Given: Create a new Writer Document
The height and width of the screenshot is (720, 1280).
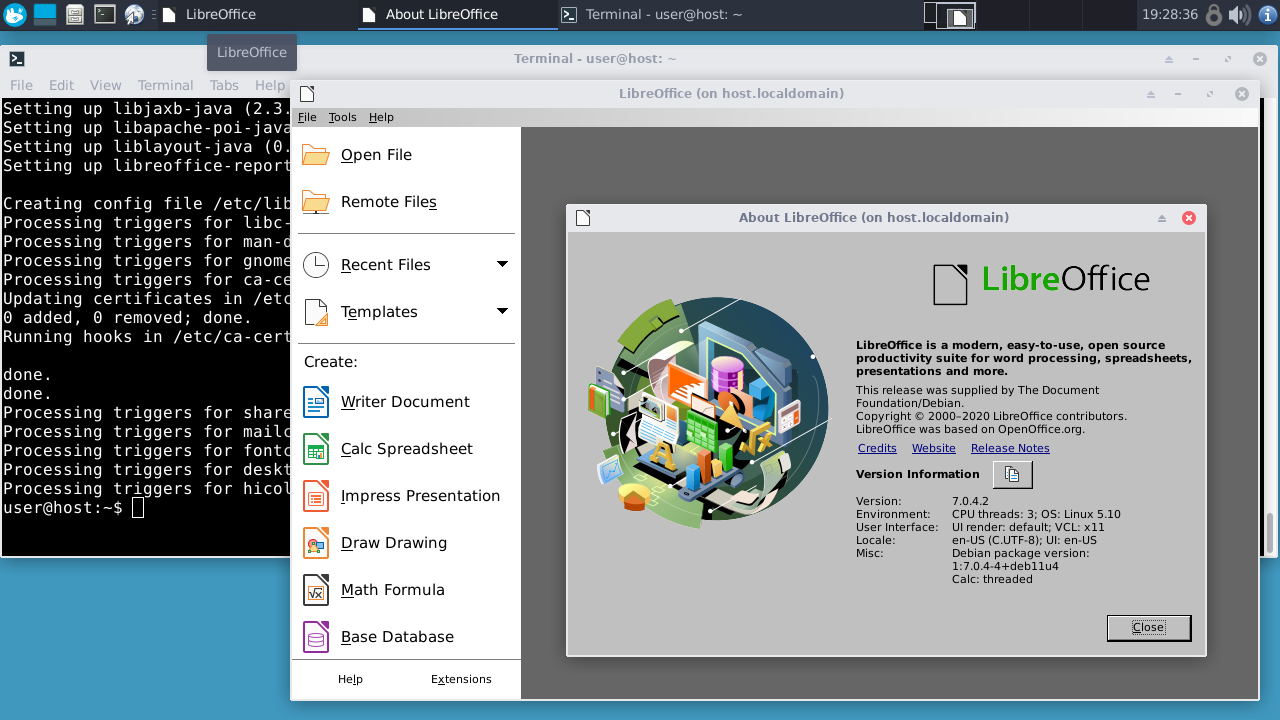Looking at the screenshot, I should [x=405, y=402].
